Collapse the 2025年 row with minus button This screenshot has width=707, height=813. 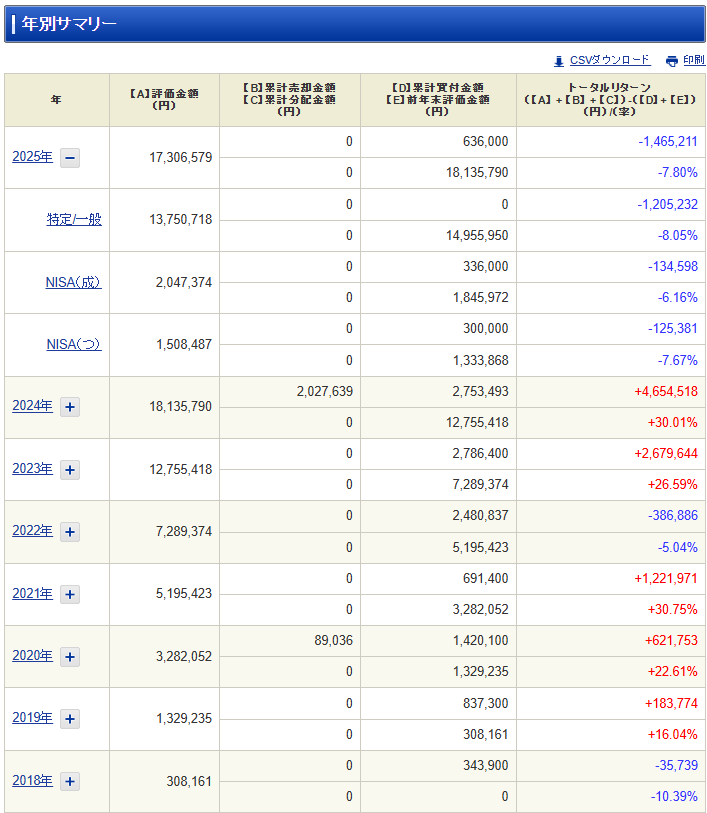click(x=70, y=158)
